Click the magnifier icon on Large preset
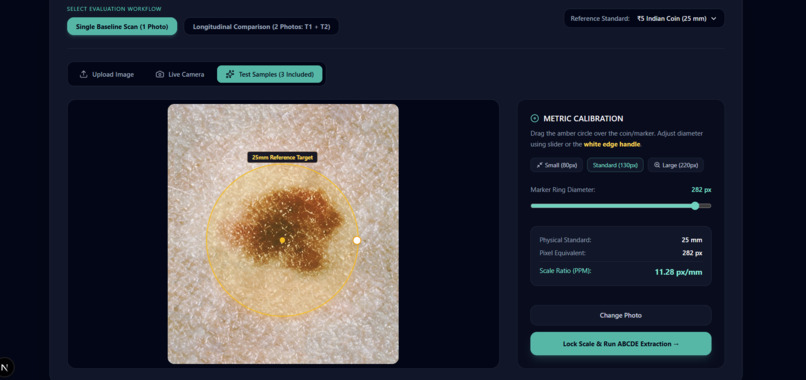This screenshot has width=806, height=380. tap(657, 165)
